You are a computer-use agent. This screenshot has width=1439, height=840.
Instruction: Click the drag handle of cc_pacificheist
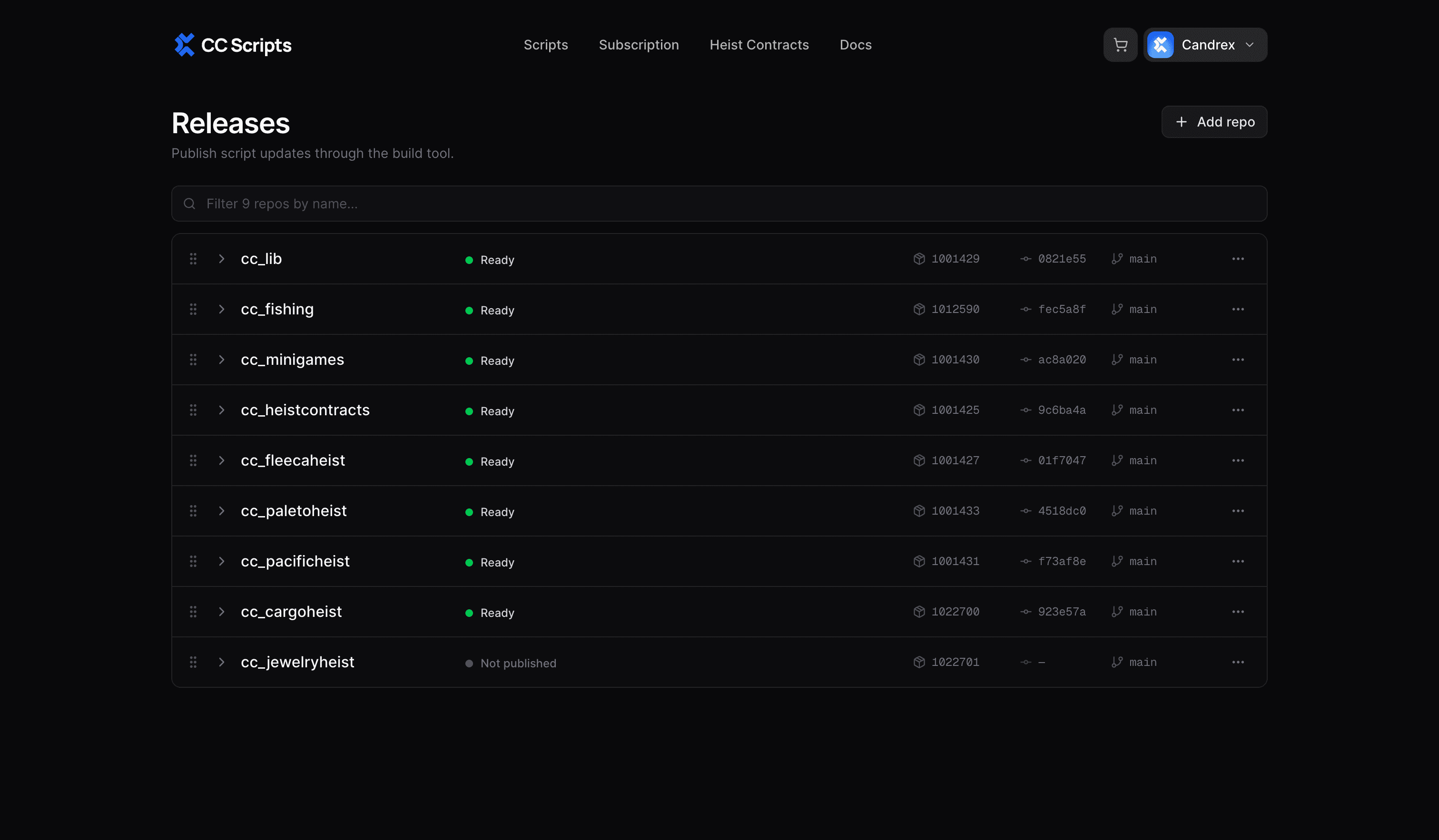(x=193, y=561)
